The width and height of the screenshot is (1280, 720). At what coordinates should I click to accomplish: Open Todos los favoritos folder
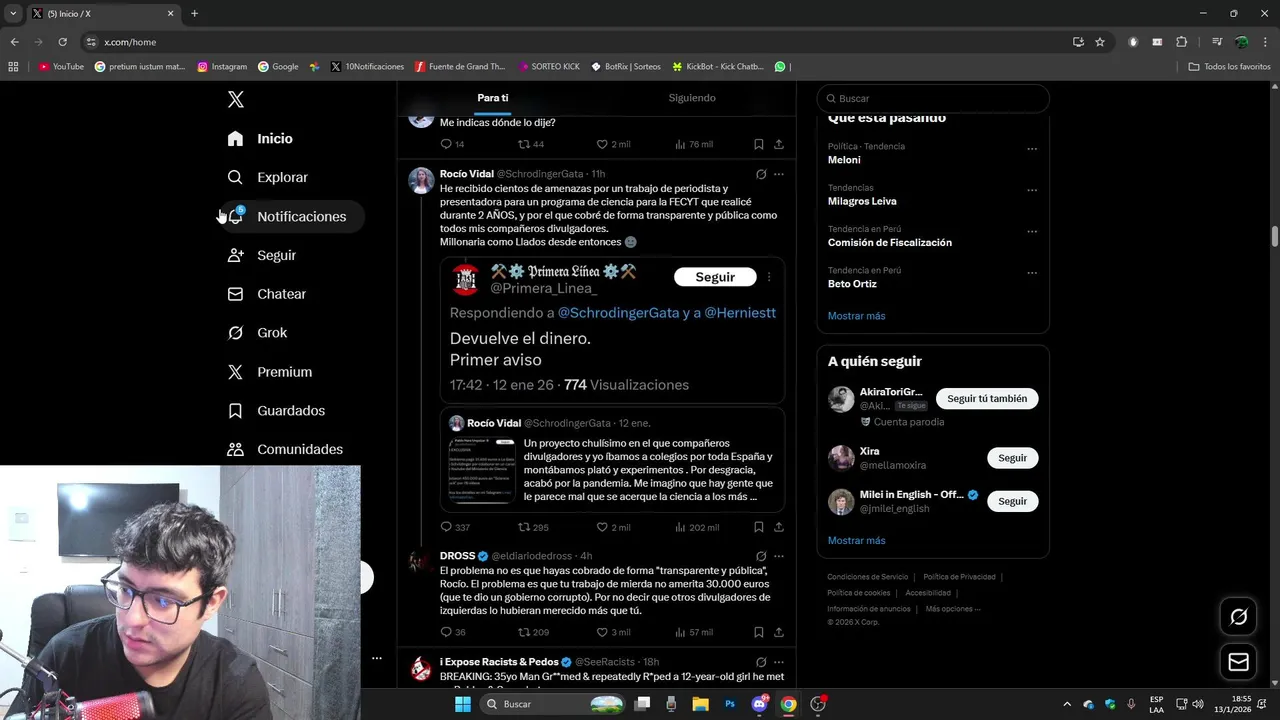tap(1229, 67)
